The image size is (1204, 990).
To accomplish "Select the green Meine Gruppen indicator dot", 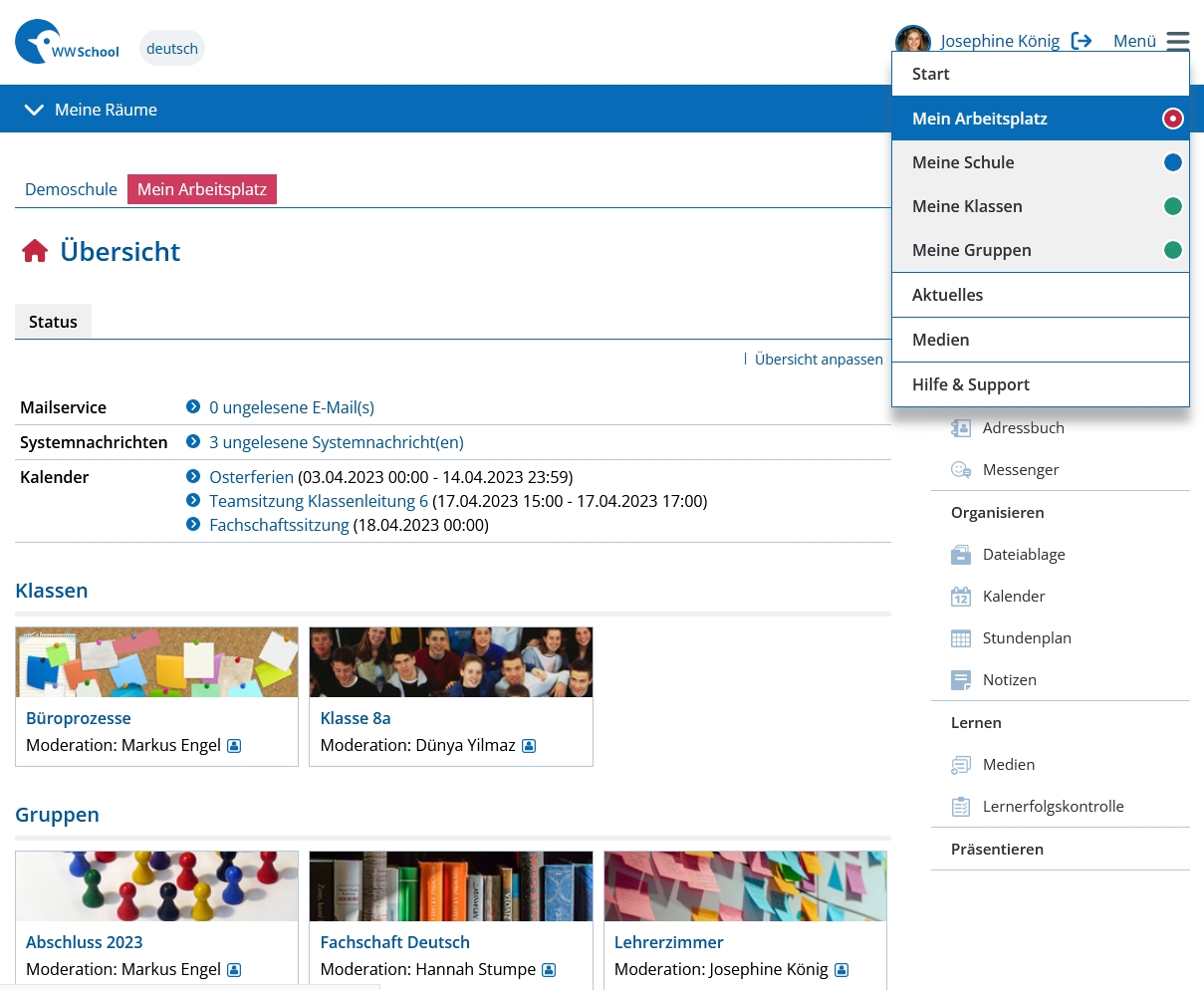I will click(1173, 250).
